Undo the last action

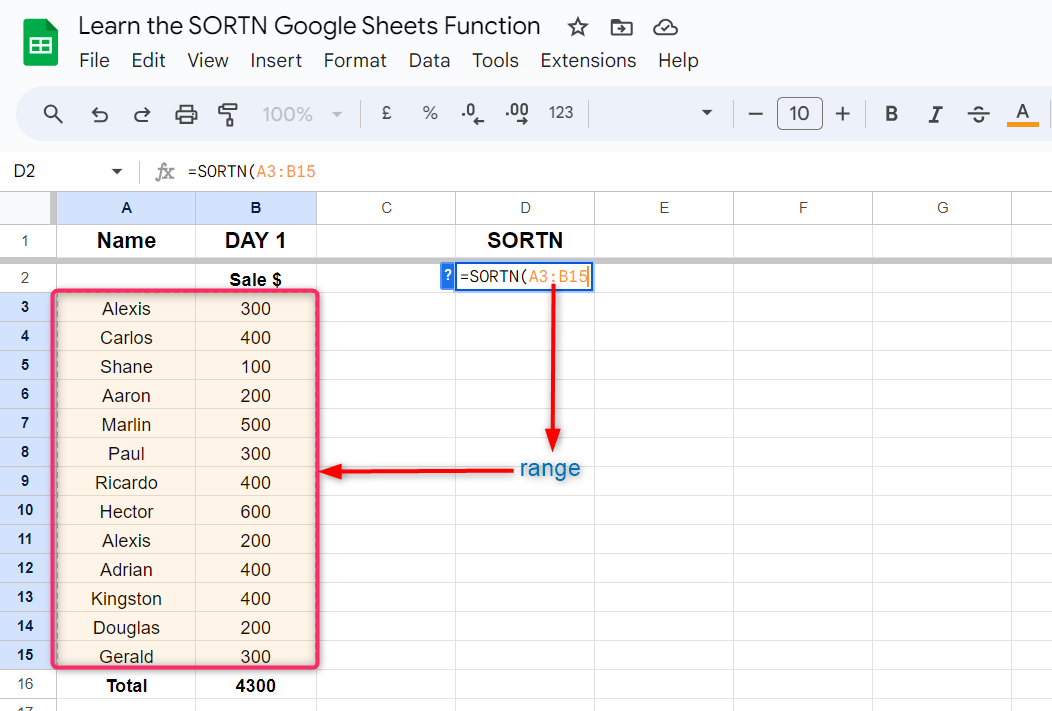[99, 114]
